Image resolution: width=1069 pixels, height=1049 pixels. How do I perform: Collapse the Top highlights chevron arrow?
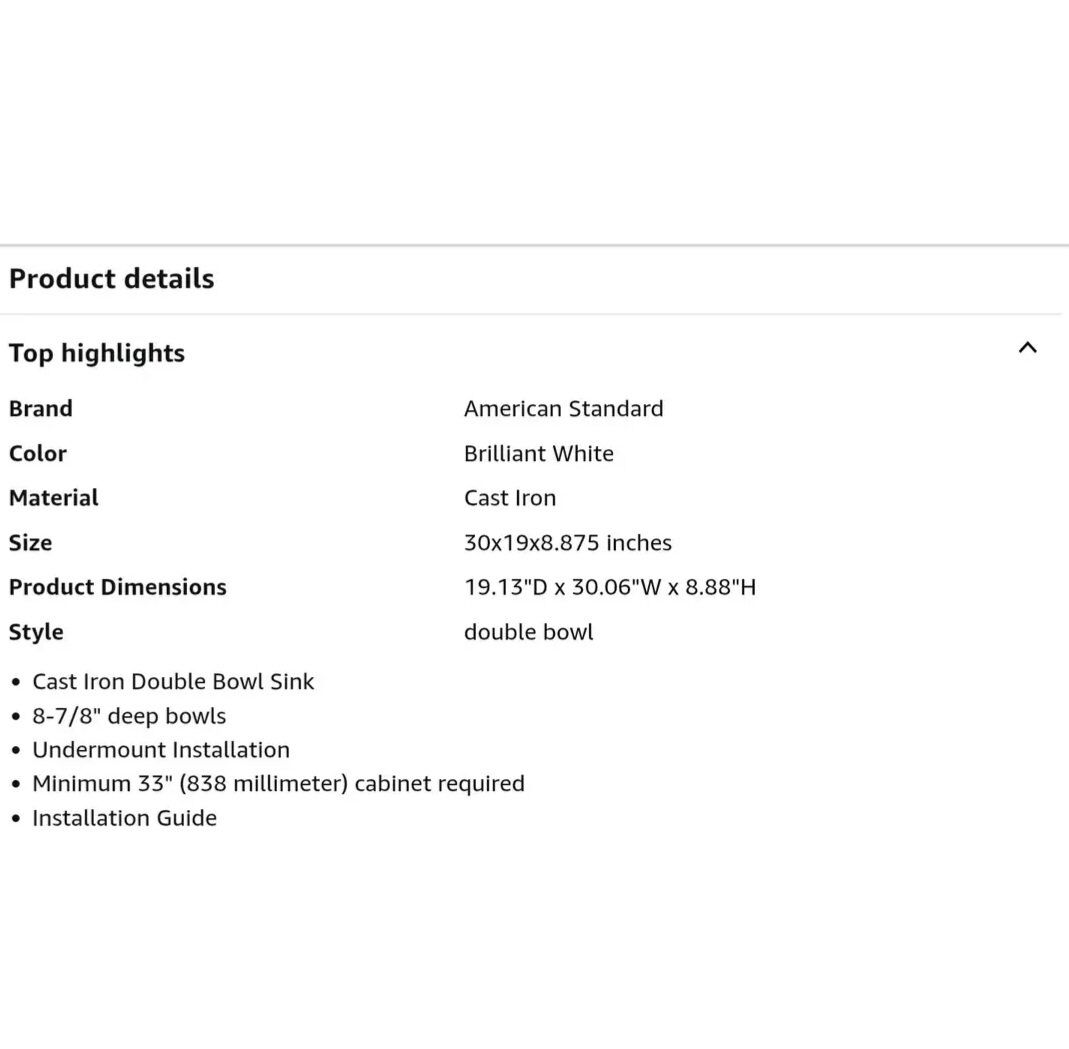(x=1027, y=348)
